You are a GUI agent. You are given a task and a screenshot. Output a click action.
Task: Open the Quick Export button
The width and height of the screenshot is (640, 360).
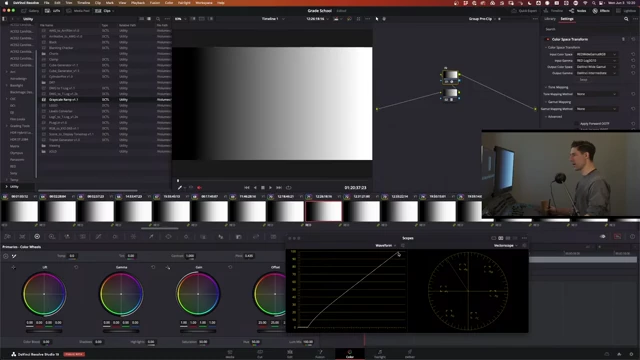pyautogui.click(x=524, y=11)
